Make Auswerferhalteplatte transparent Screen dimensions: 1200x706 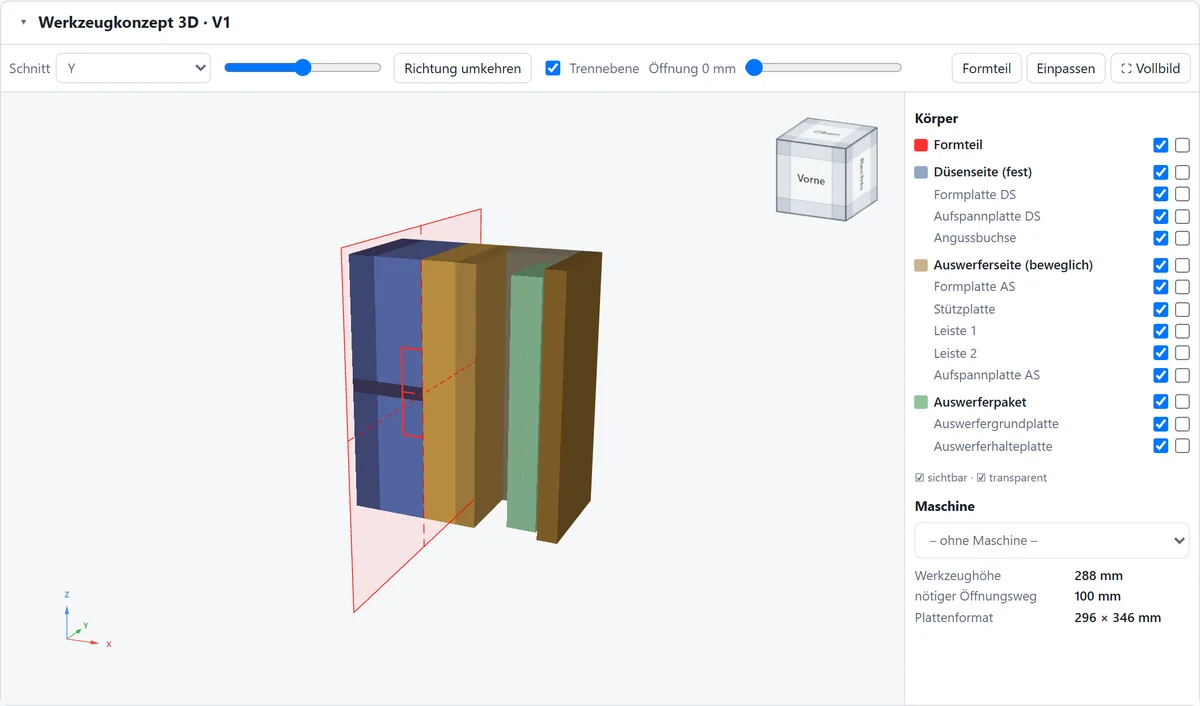point(1182,446)
